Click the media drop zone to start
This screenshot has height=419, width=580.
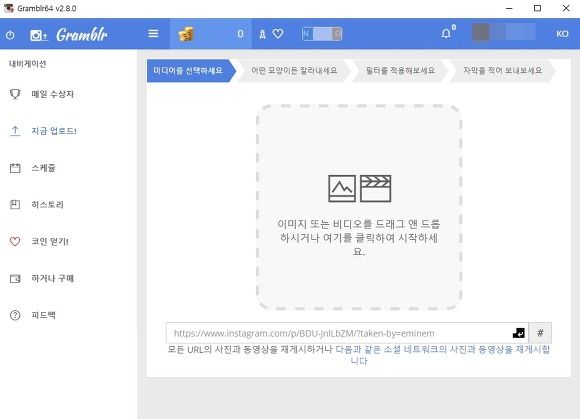359,207
